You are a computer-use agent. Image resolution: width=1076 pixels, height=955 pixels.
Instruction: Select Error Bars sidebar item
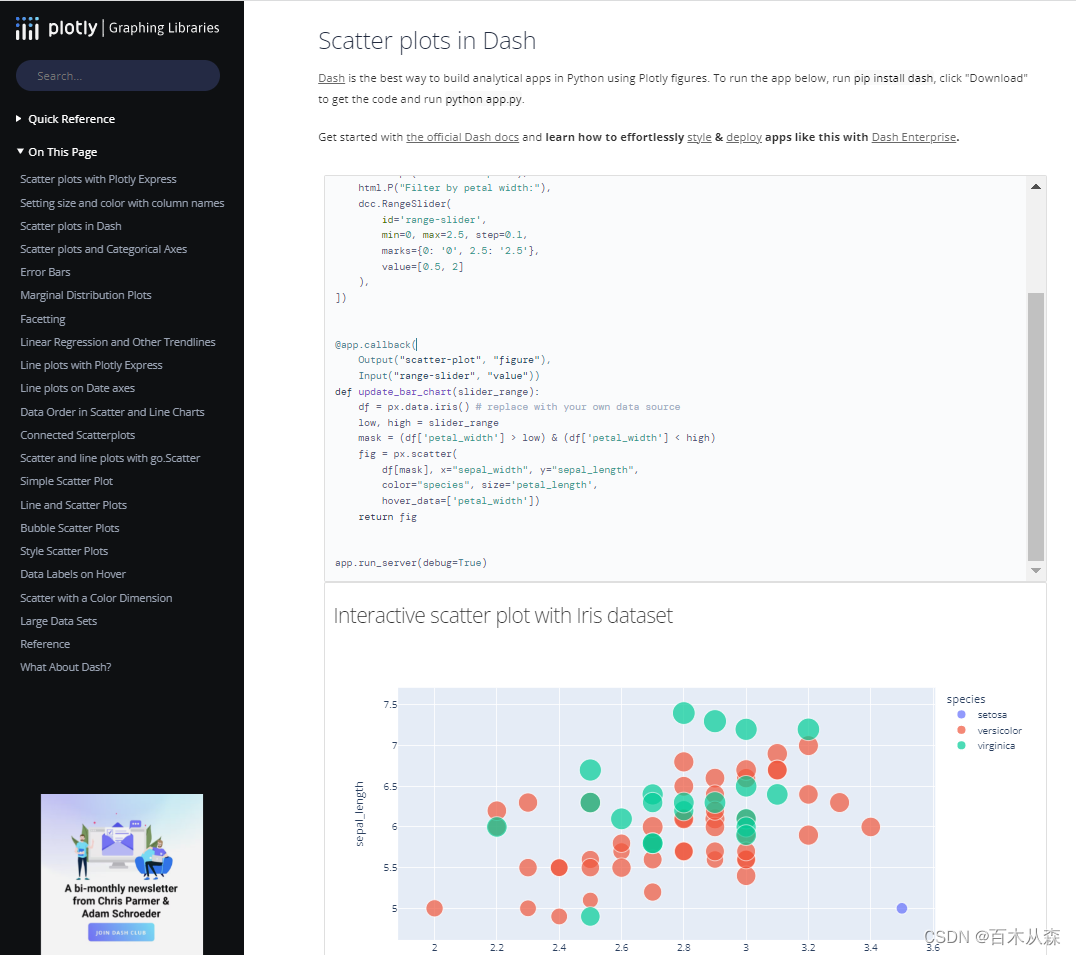(45, 272)
